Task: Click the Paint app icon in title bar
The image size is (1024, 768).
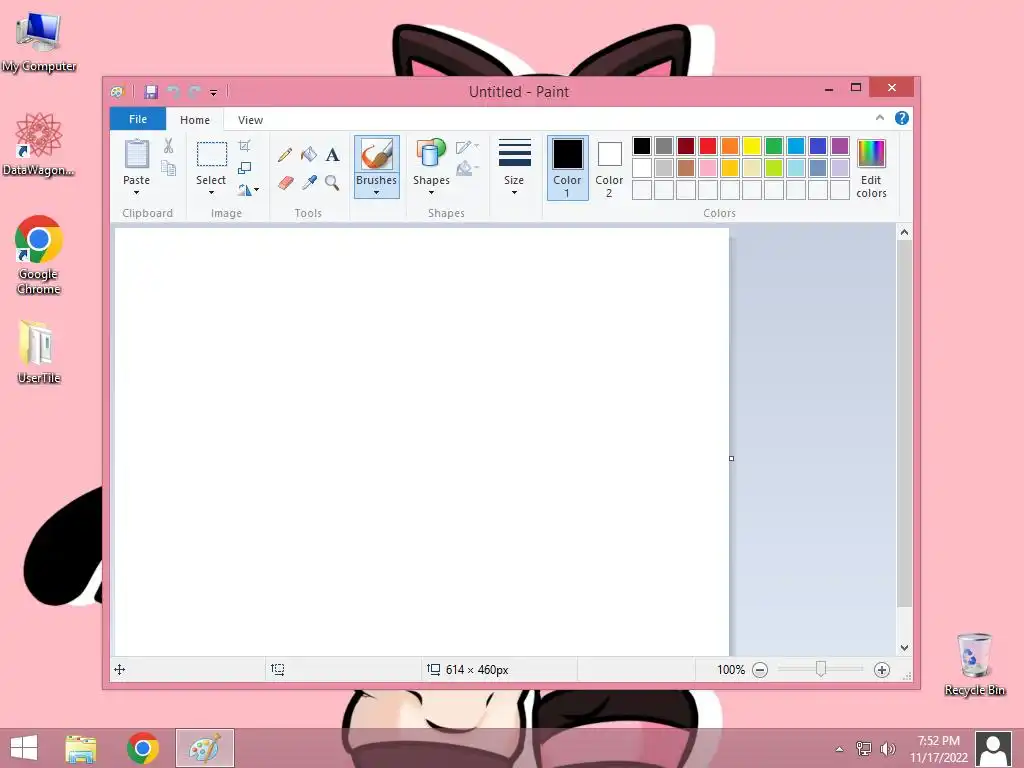Action: (x=118, y=92)
